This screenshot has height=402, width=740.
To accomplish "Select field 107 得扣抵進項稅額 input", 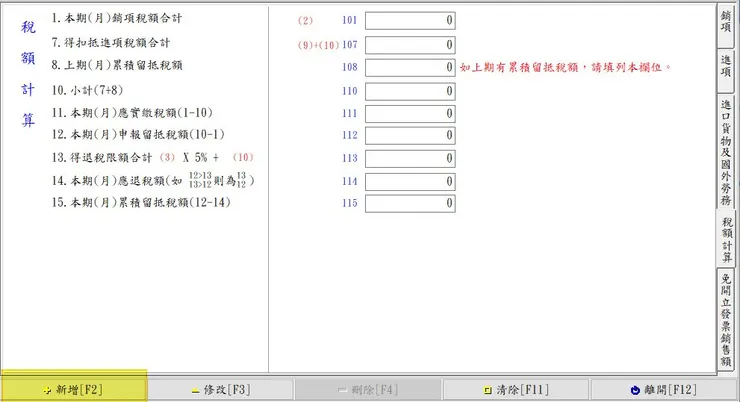I will point(410,45).
